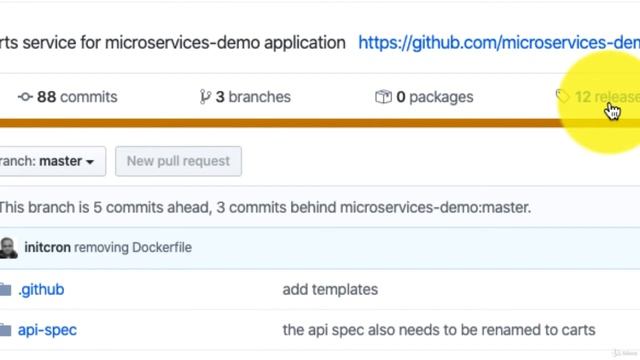Click the package box icon

pyautogui.click(x=383, y=97)
